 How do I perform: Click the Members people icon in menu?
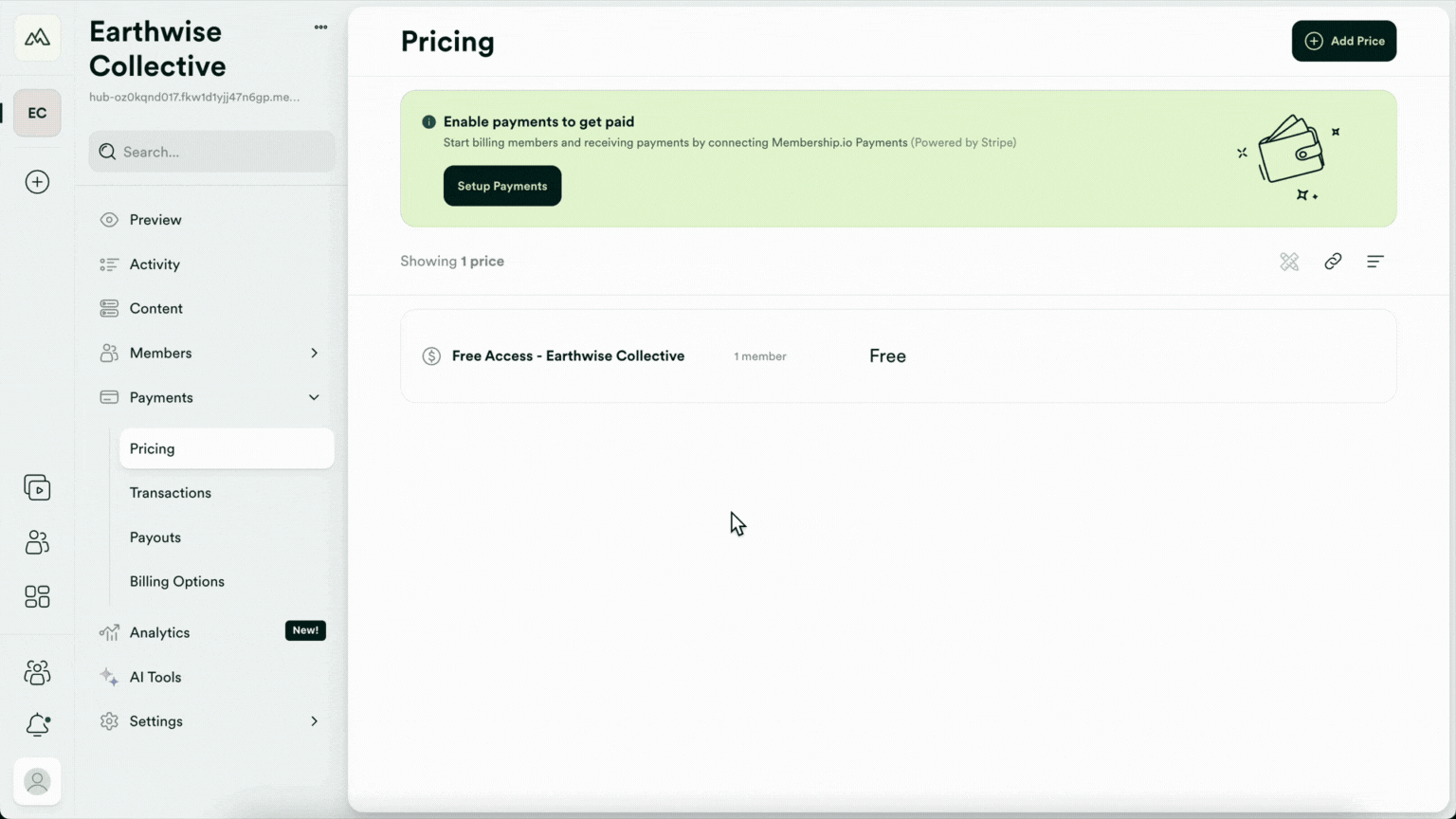coord(109,353)
